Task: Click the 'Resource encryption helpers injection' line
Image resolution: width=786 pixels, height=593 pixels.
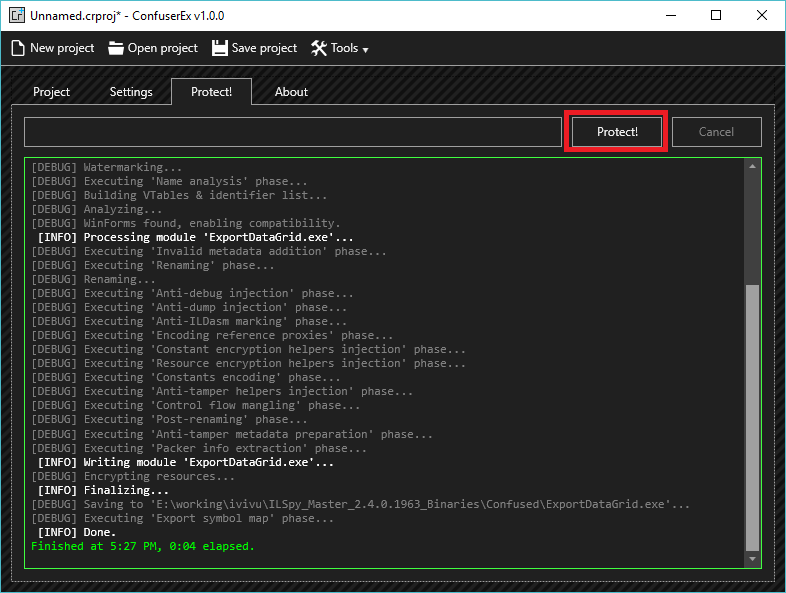Action: pos(249,363)
